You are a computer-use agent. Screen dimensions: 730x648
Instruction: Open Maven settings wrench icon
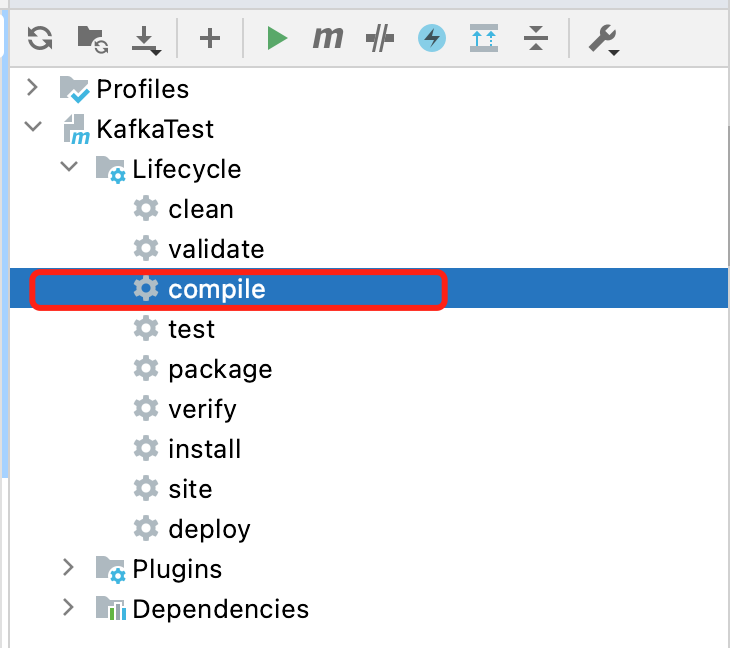604,40
